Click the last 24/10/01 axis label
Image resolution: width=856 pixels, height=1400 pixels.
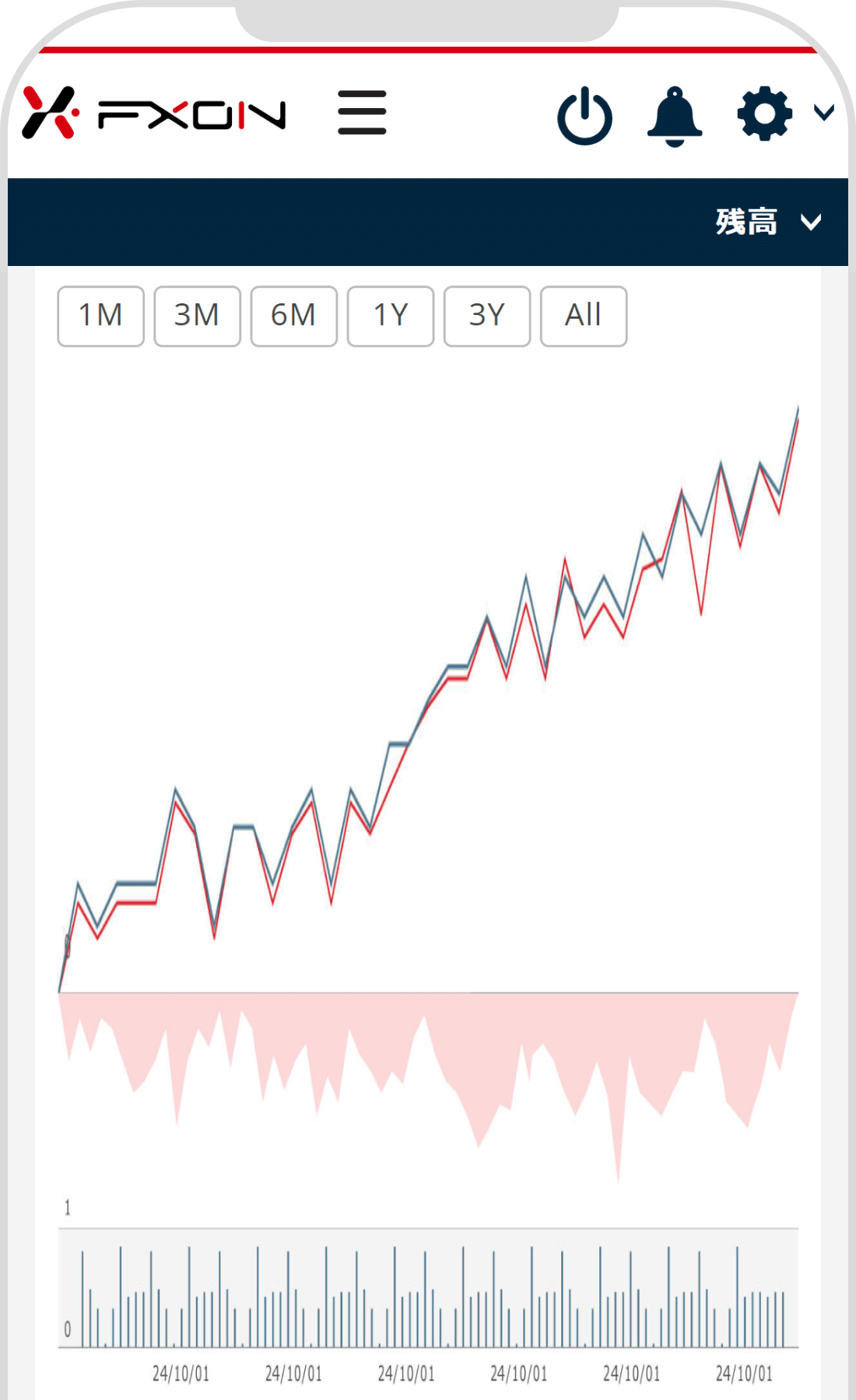[x=744, y=1374]
